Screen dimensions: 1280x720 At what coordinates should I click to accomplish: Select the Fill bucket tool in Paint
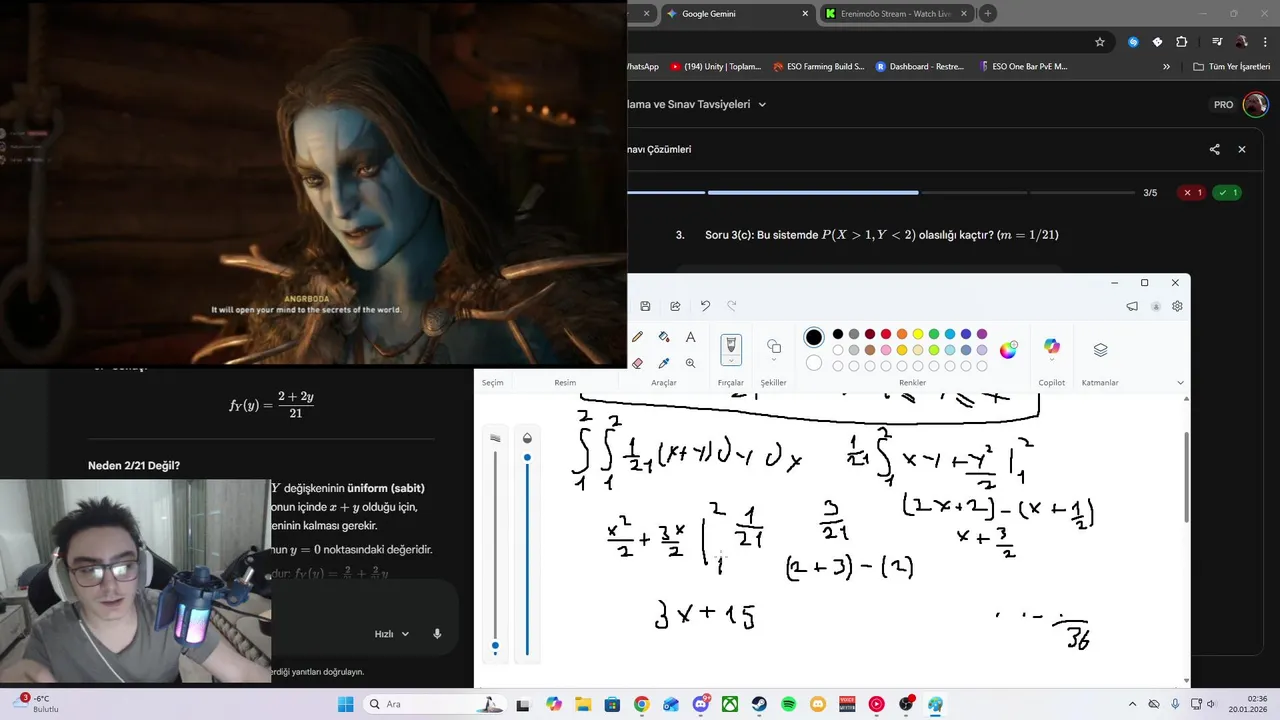click(x=664, y=337)
